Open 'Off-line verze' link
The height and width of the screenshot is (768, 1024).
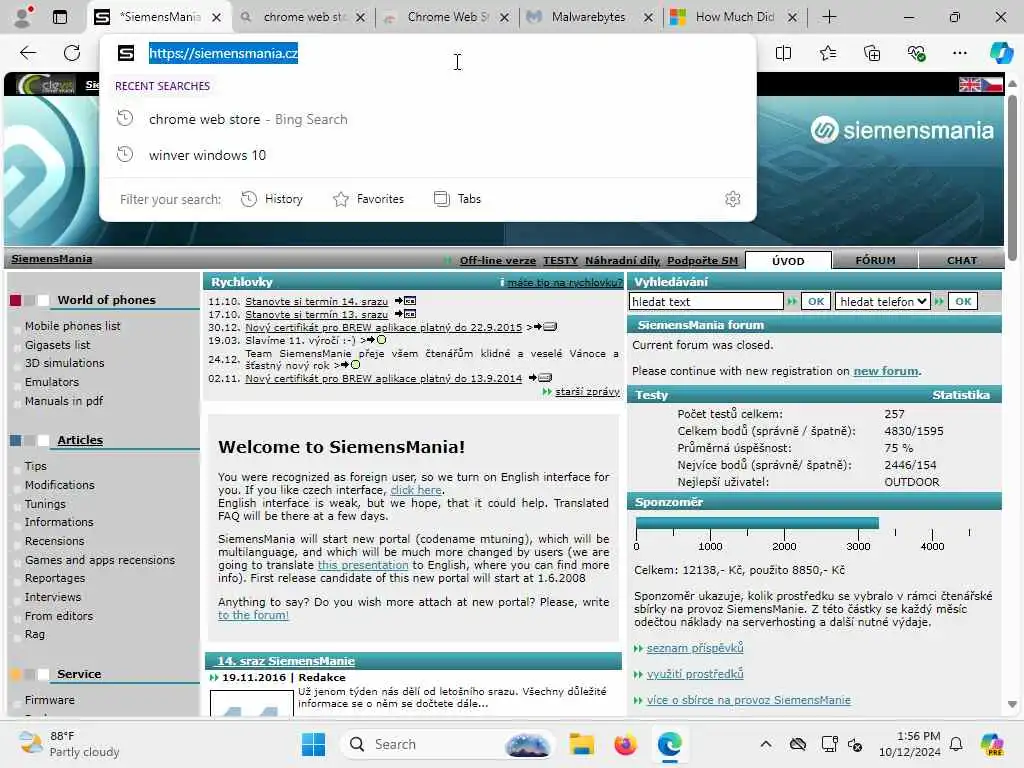click(x=498, y=261)
